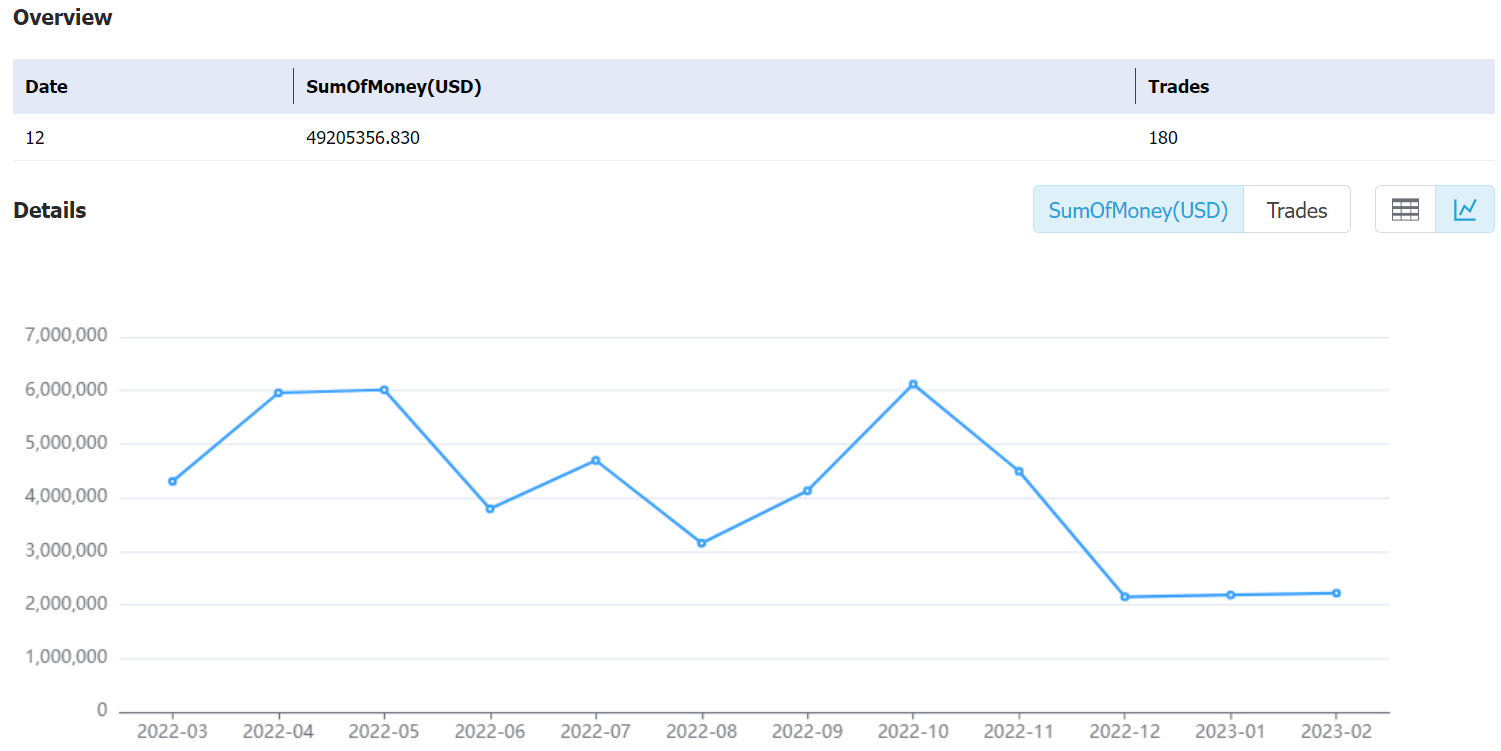Image resolution: width=1501 pixels, height=751 pixels.
Task: Click the 2023-02 axis label
Action: (1336, 732)
